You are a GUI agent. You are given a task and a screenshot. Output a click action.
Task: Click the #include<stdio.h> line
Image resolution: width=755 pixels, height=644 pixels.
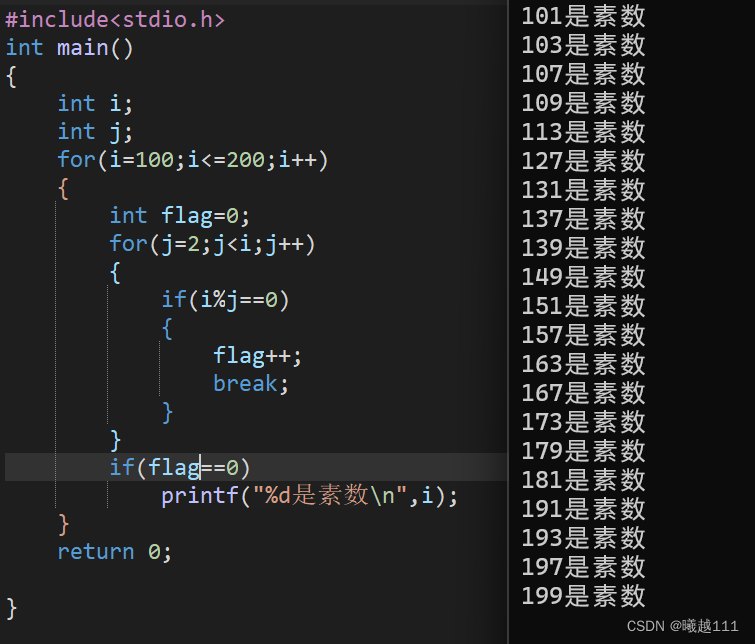tap(115, 20)
